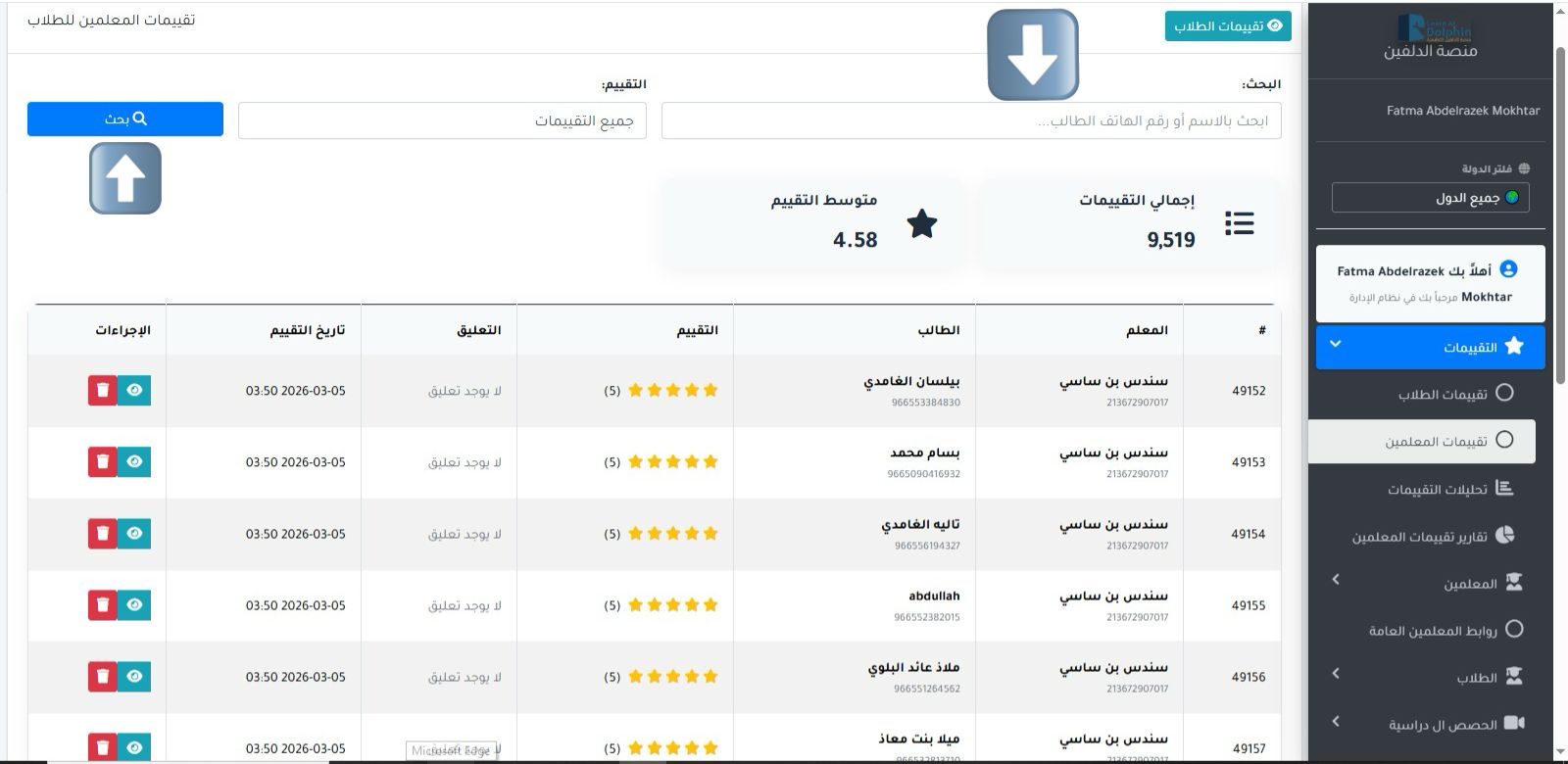Click the large up arrow icon
1568x764 pixels.
(125, 178)
